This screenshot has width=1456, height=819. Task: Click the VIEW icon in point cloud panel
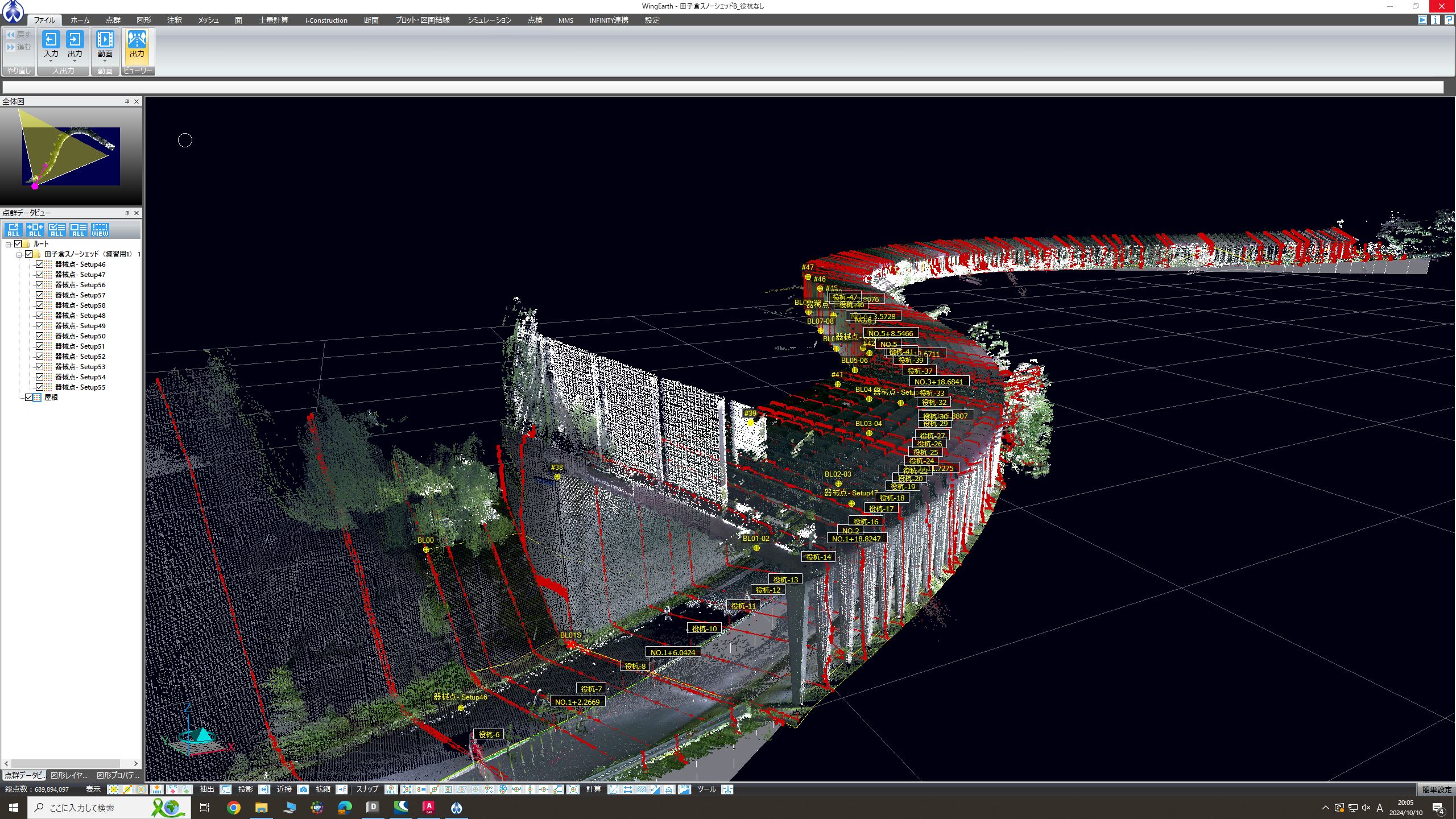pos(100,230)
